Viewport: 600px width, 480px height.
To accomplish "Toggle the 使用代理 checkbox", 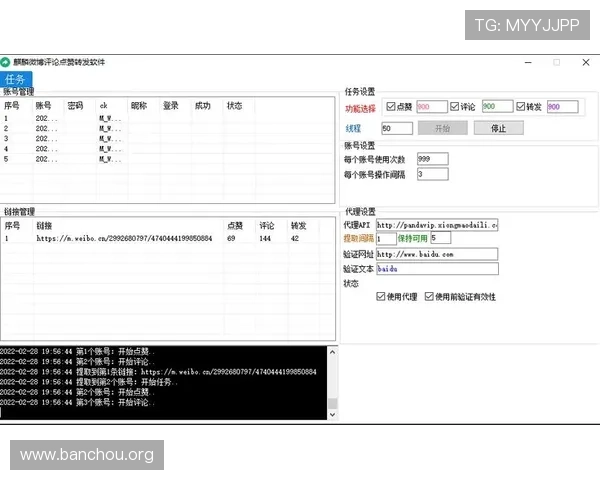I will [x=381, y=297].
